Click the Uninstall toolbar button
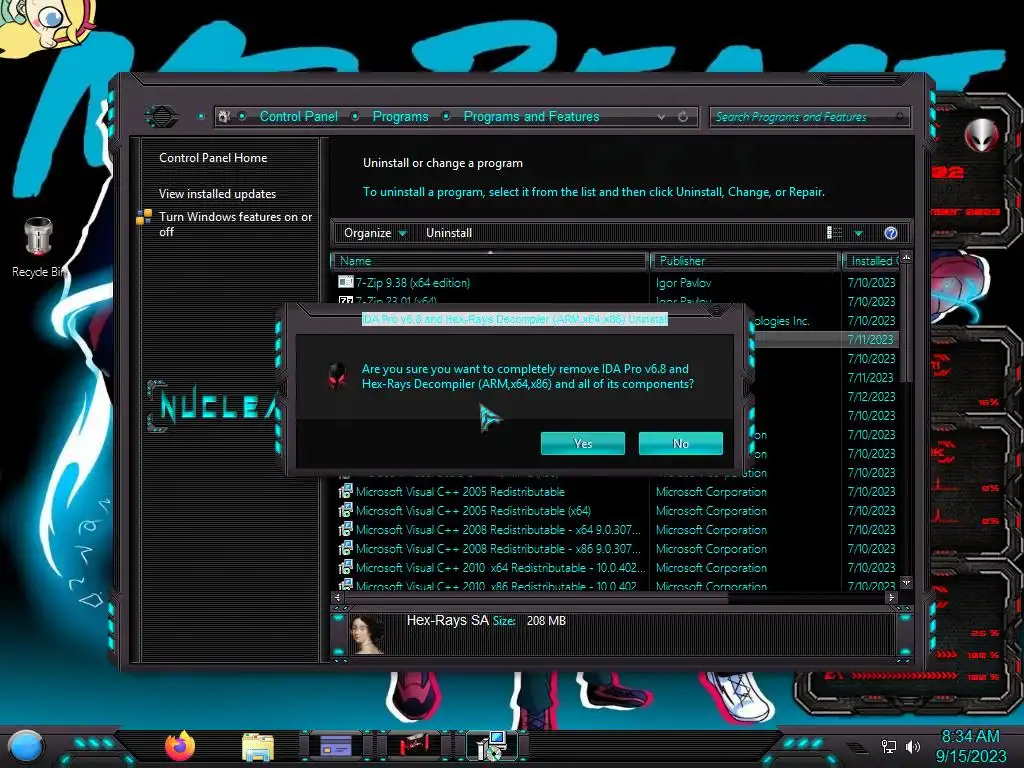 pyautogui.click(x=449, y=233)
